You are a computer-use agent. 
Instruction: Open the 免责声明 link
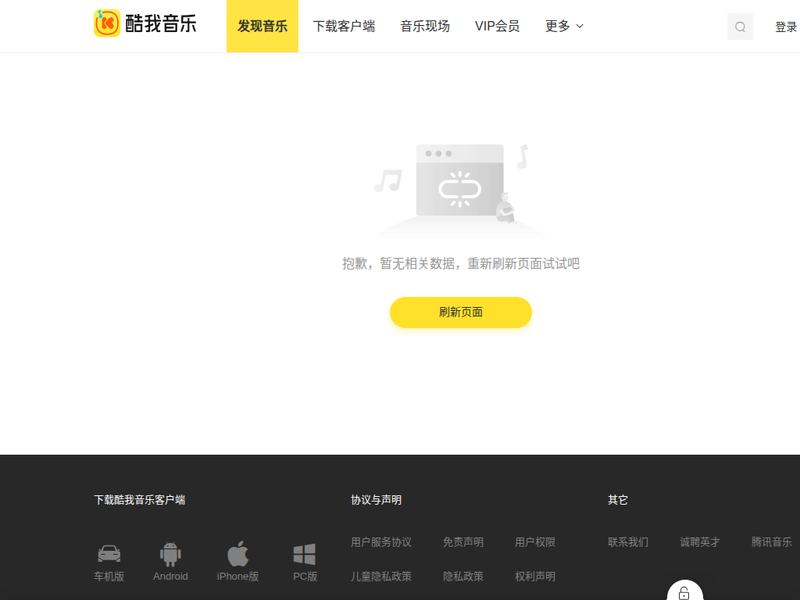[463, 542]
